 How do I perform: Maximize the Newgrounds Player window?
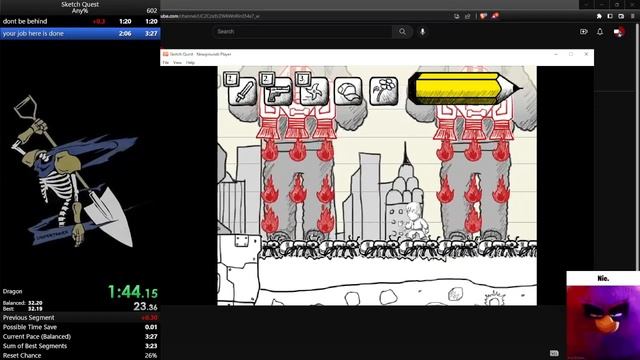pyautogui.click(x=571, y=54)
